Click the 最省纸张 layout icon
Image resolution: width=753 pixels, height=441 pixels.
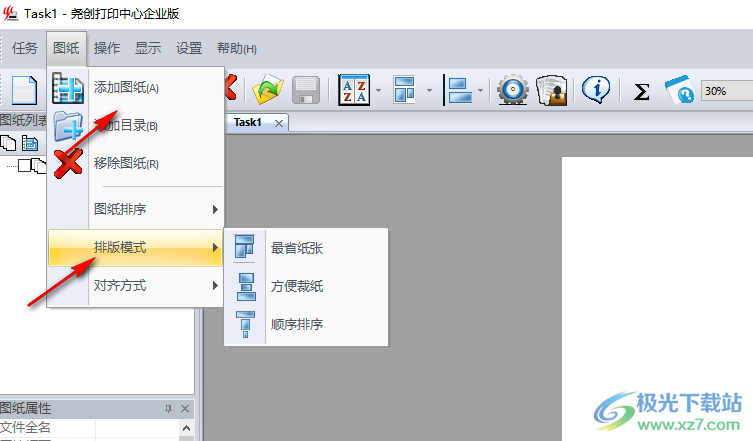click(x=244, y=246)
